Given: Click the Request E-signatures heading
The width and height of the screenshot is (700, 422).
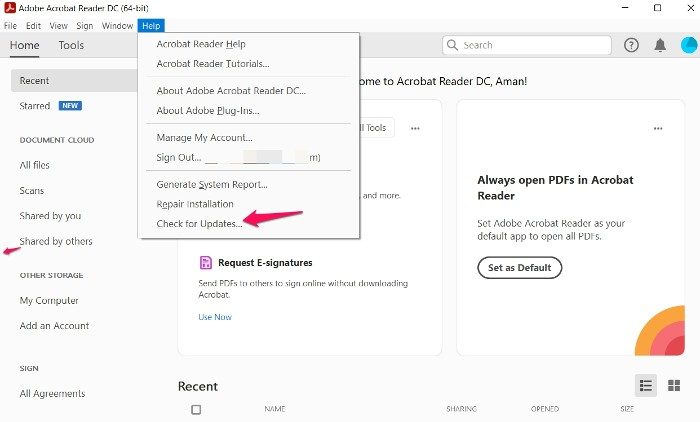Looking at the screenshot, I should click(x=265, y=263).
